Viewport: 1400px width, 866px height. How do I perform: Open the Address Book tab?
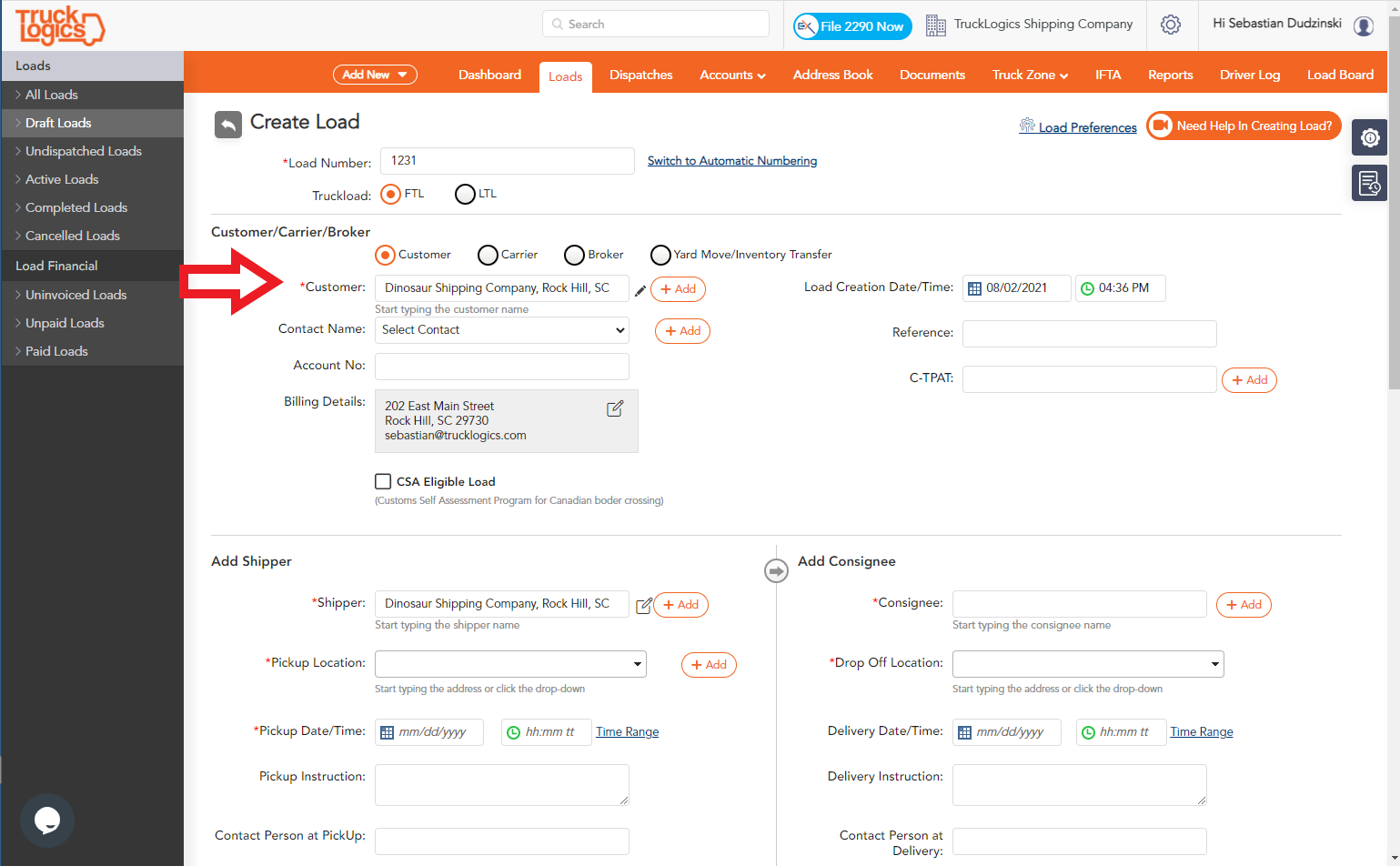click(x=833, y=75)
